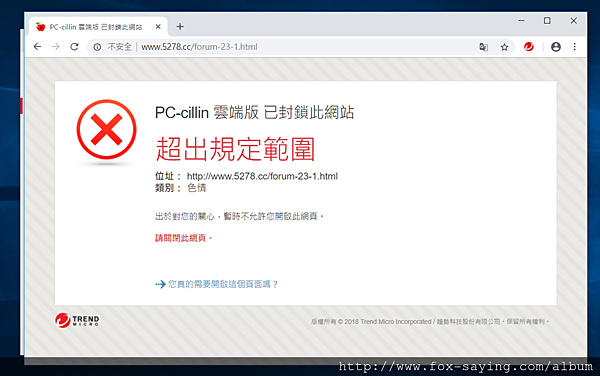Open site info via the 不安全 indicator
Image resolution: width=600 pixels, height=376 pixels.
tap(112, 47)
